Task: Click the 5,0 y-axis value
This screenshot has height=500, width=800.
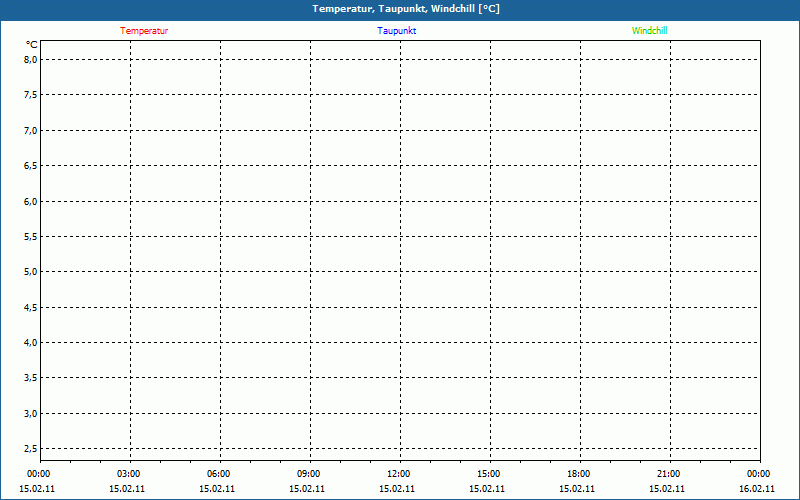Action: [31, 272]
